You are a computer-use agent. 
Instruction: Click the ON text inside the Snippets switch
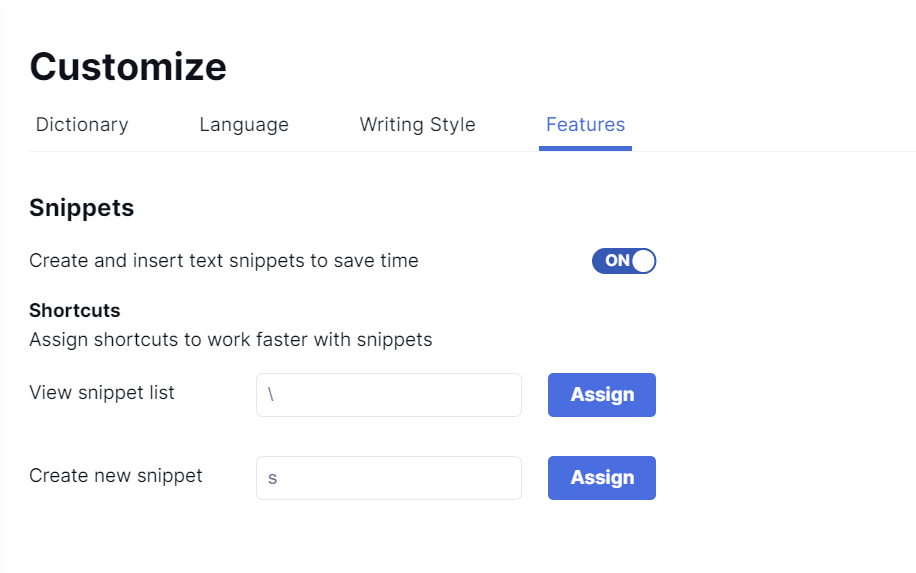coord(617,261)
